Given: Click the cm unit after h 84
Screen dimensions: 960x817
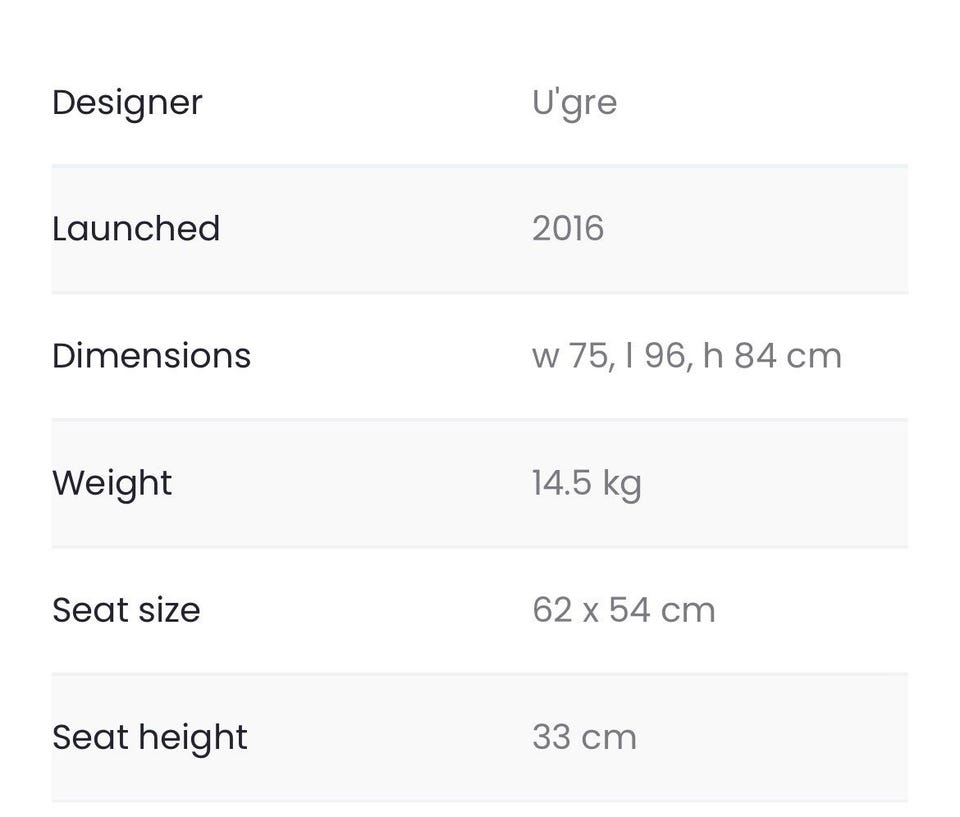Looking at the screenshot, I should 814,356.
